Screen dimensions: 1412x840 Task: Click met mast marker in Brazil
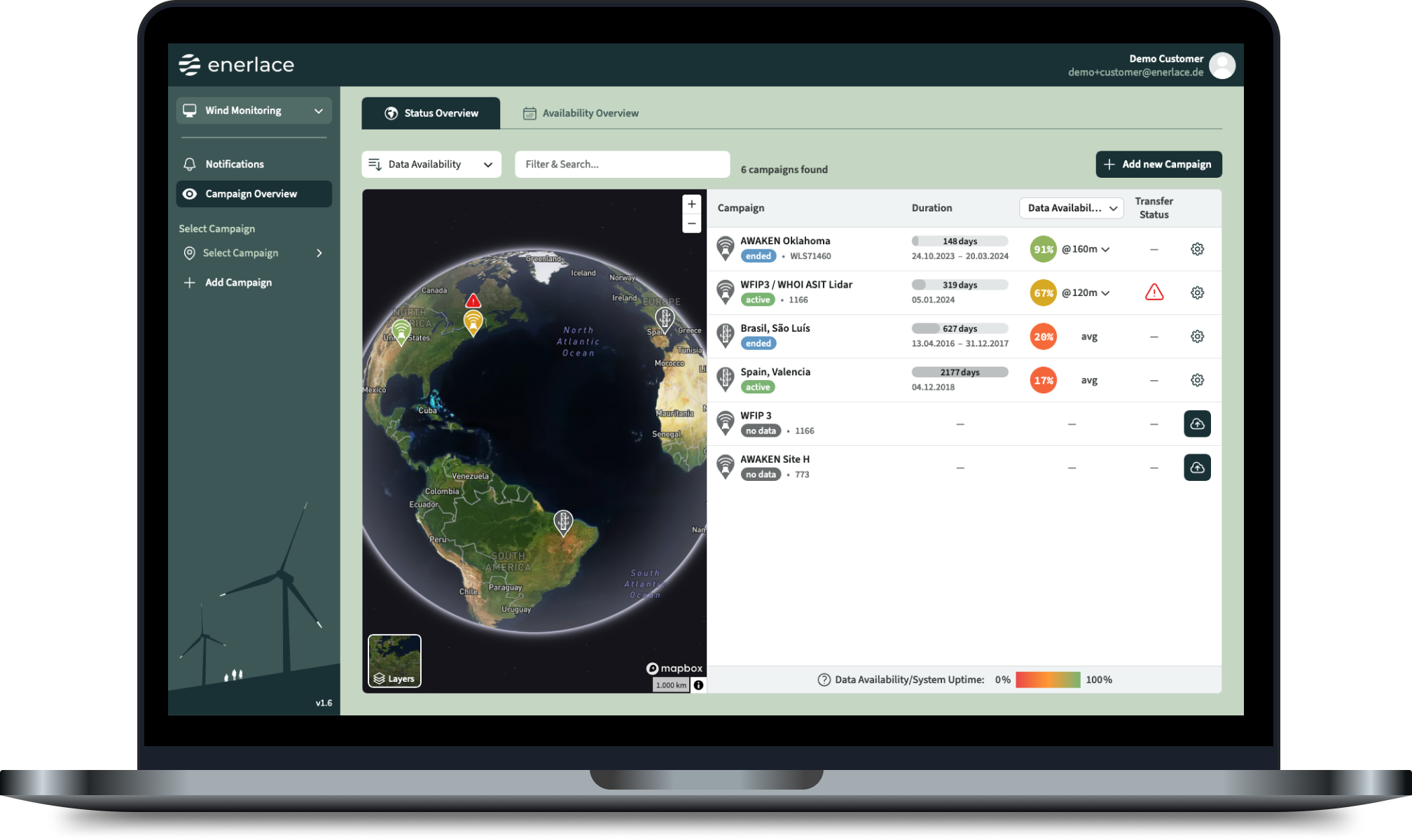click(563, 521)
